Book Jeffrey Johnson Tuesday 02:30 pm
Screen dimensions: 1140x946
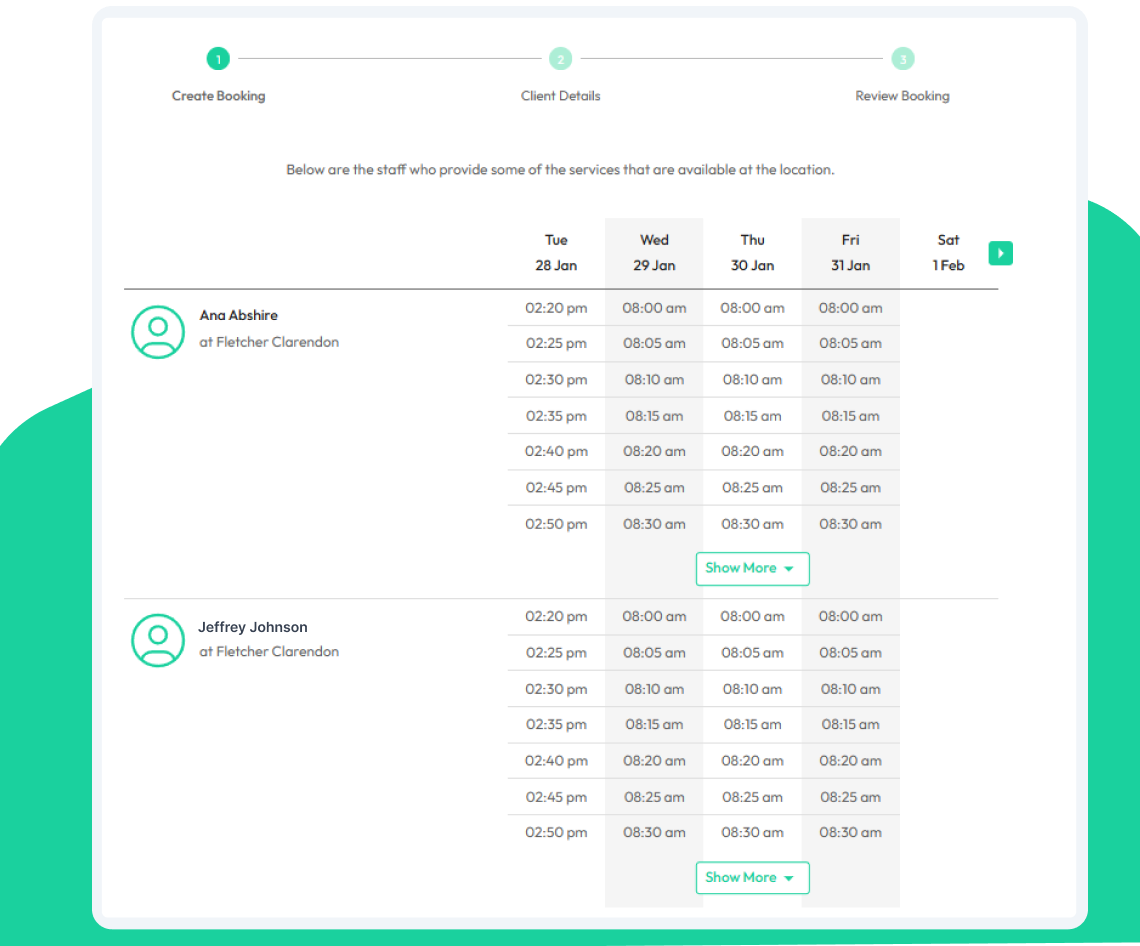click(556, 689)
